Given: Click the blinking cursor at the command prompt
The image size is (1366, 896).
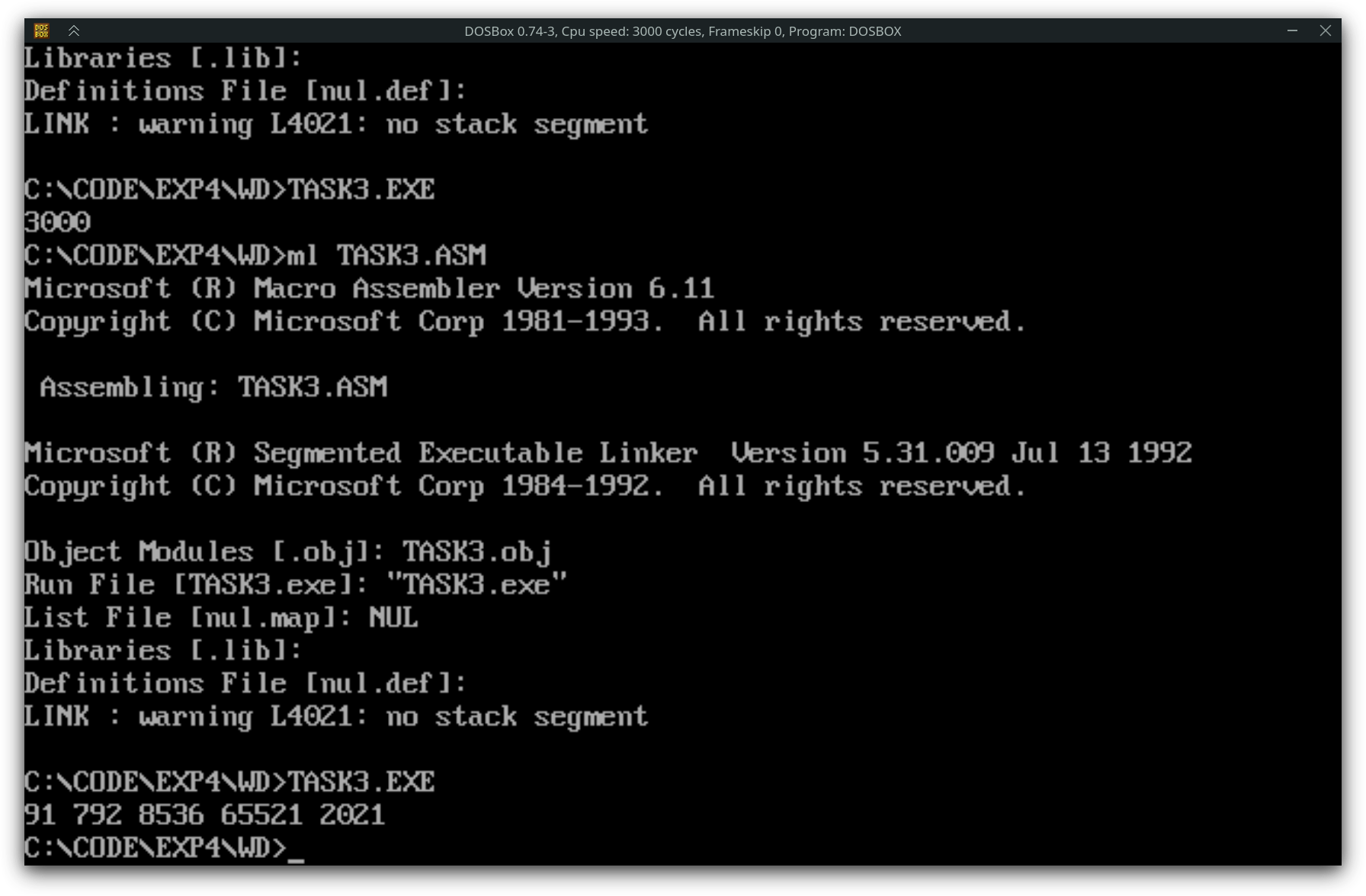Looking at the screenshot, I should [x=297, y=860].
